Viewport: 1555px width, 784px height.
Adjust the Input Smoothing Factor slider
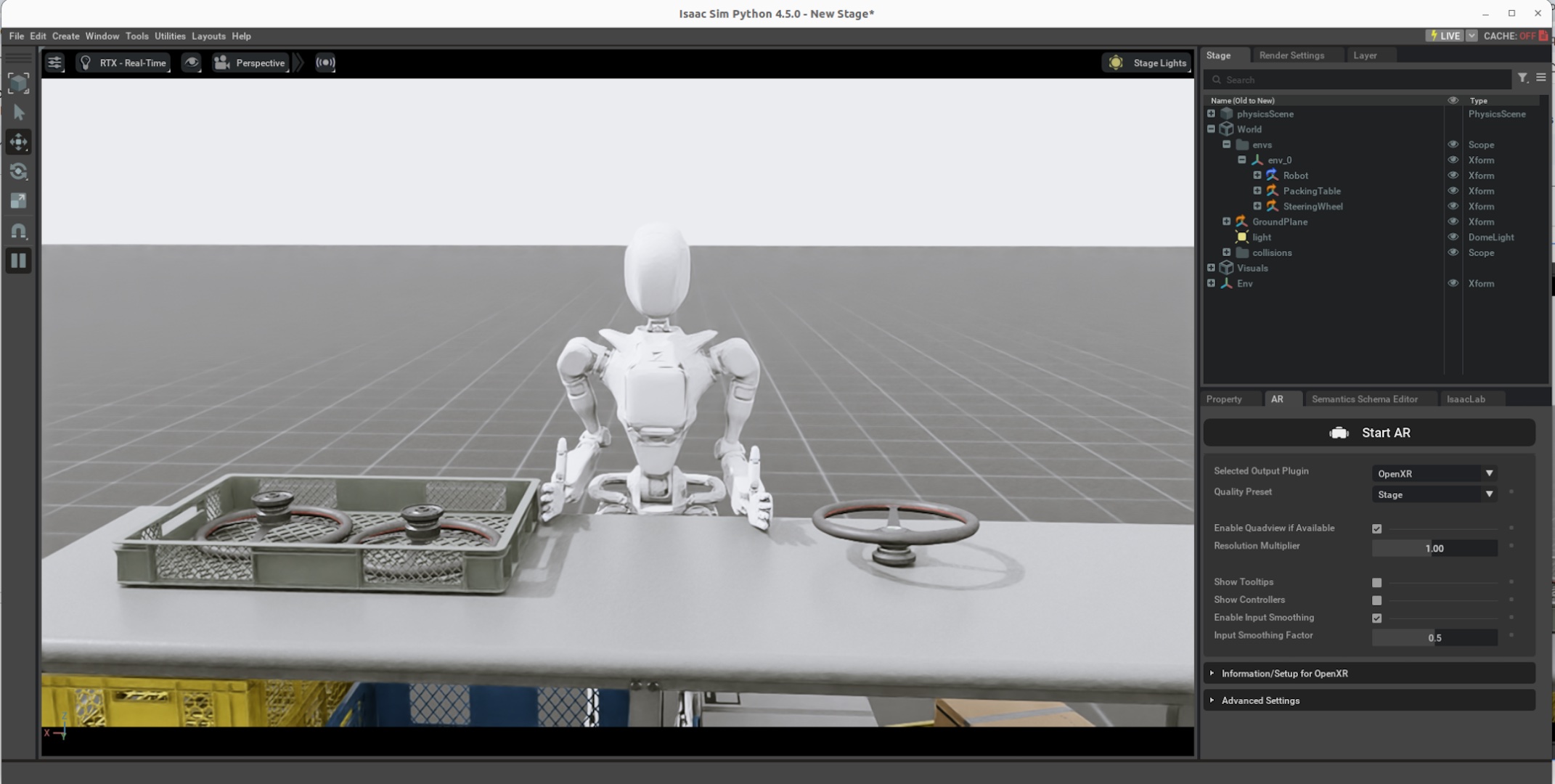point(1434,638)
